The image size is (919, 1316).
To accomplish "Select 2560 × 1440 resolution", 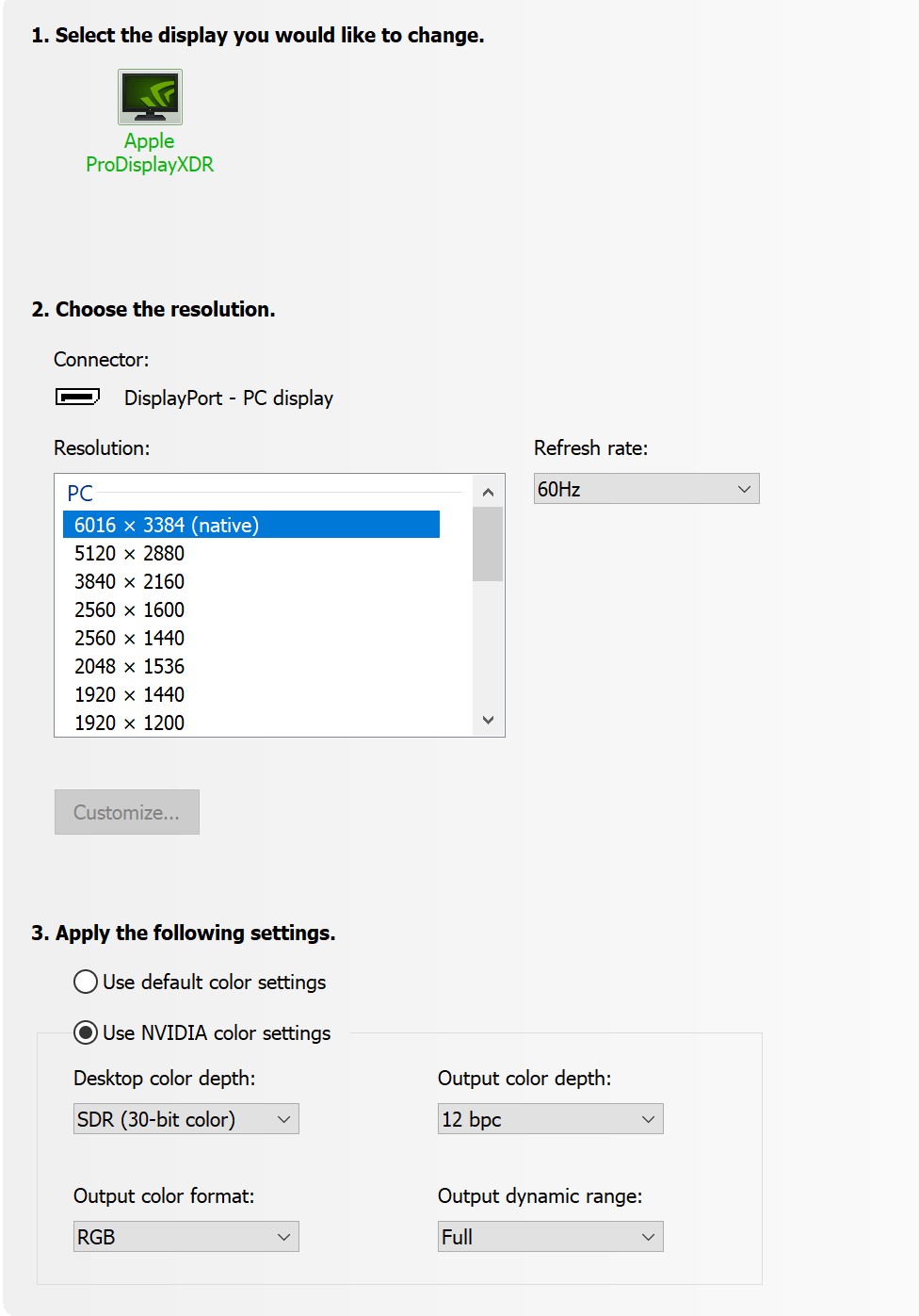I will pyautogui.click(x=130, y=638).
